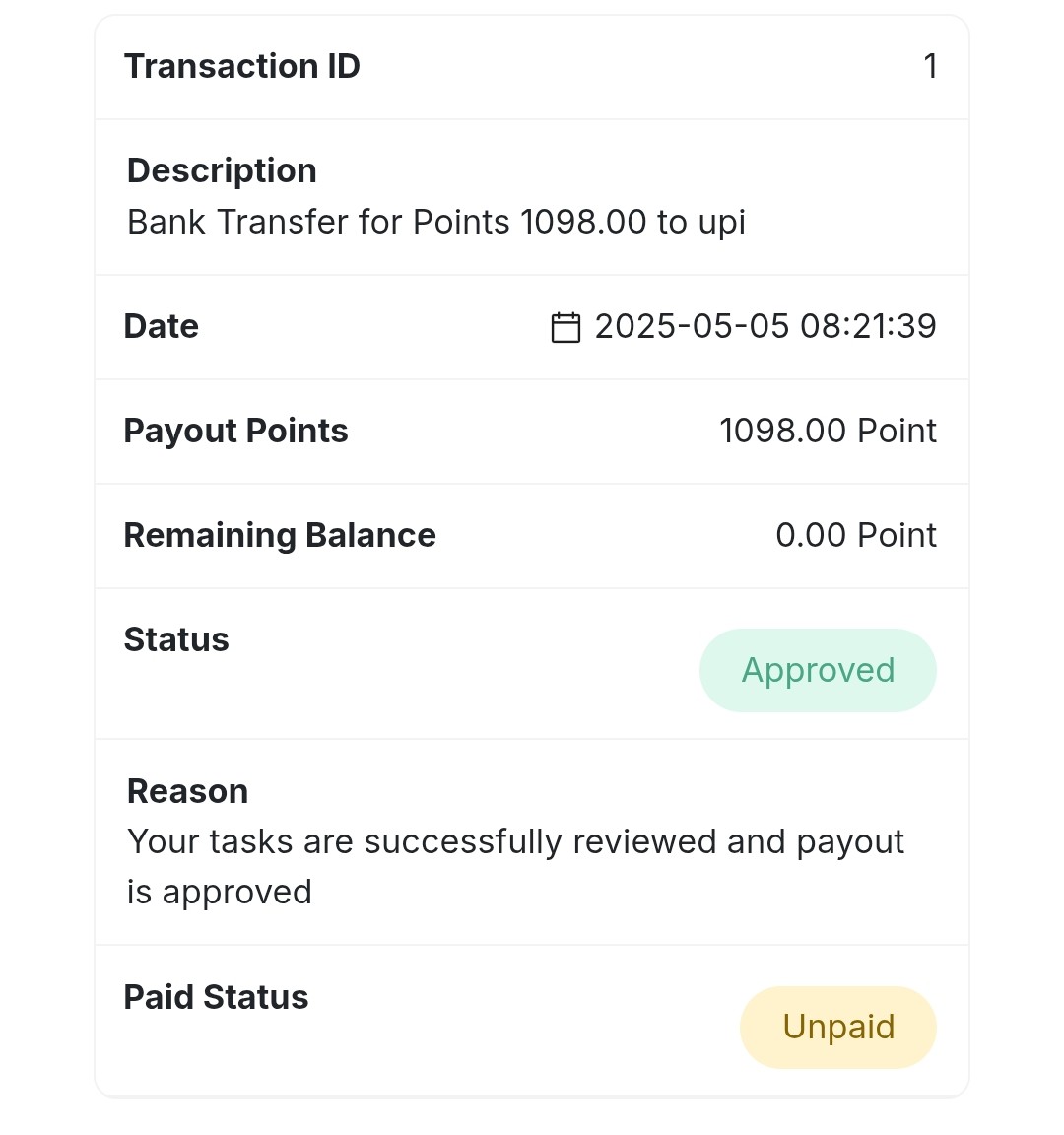
Task: Click the word upi in description
Action: (721, 224)
